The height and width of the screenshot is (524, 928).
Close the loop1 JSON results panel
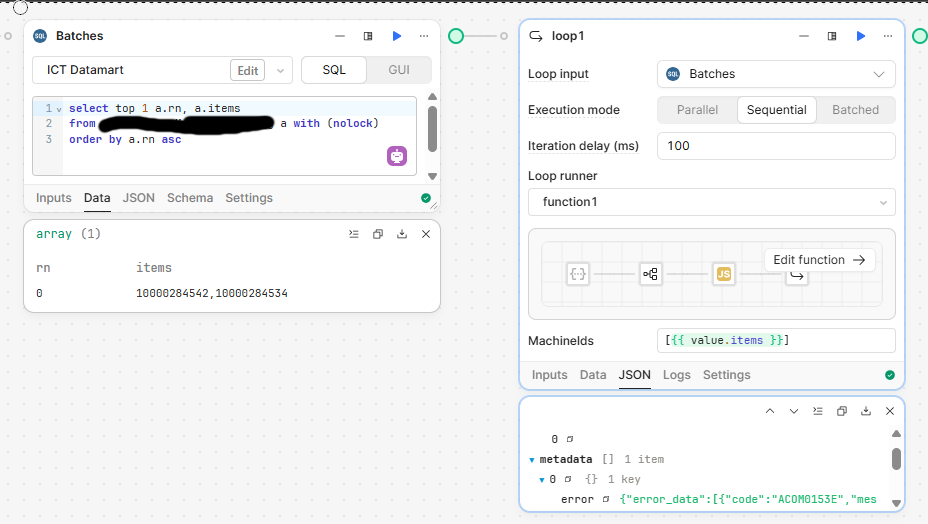pos(889,411)
